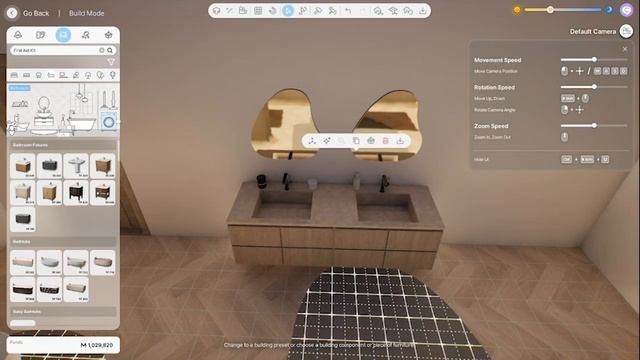Undo the last action
Image resolution: width=640 pixels, height=360 pixels.
[348, 11]
